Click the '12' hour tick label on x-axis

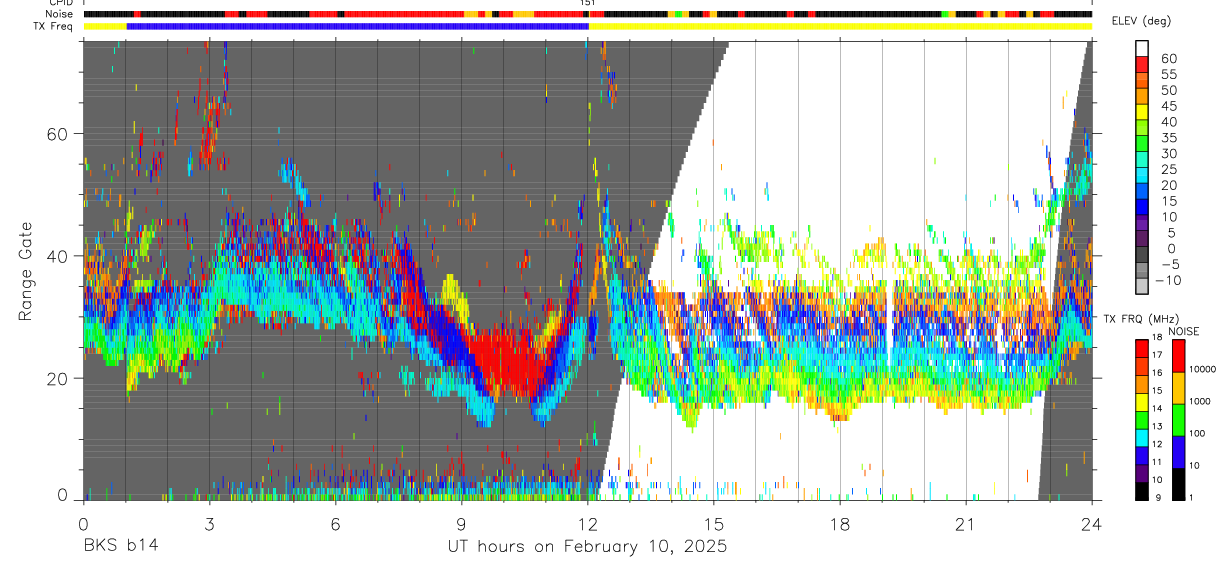pos(588,523)
